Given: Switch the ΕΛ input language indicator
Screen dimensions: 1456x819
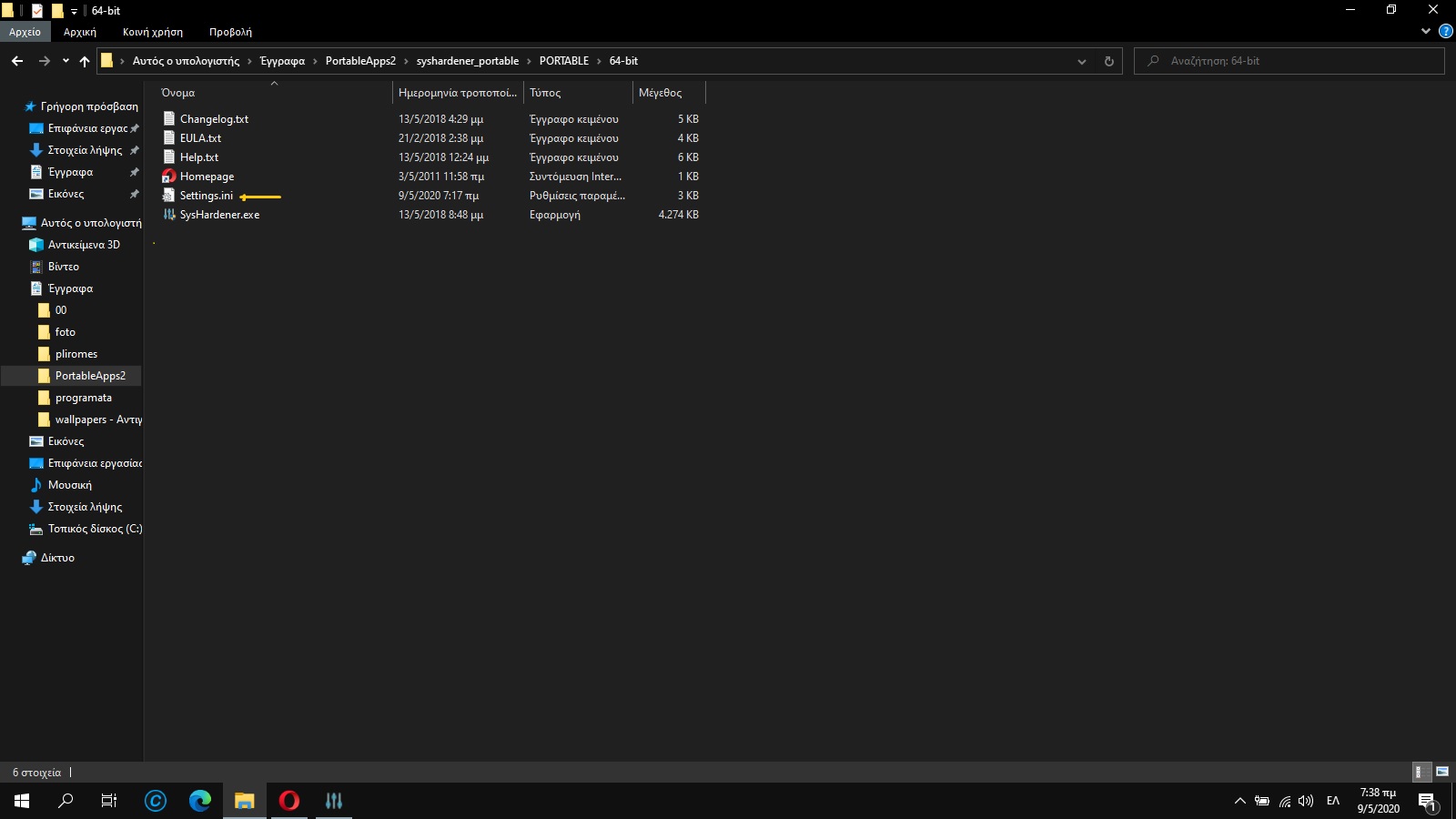Looking at the screenshot, I should (x=1333, y=801).
